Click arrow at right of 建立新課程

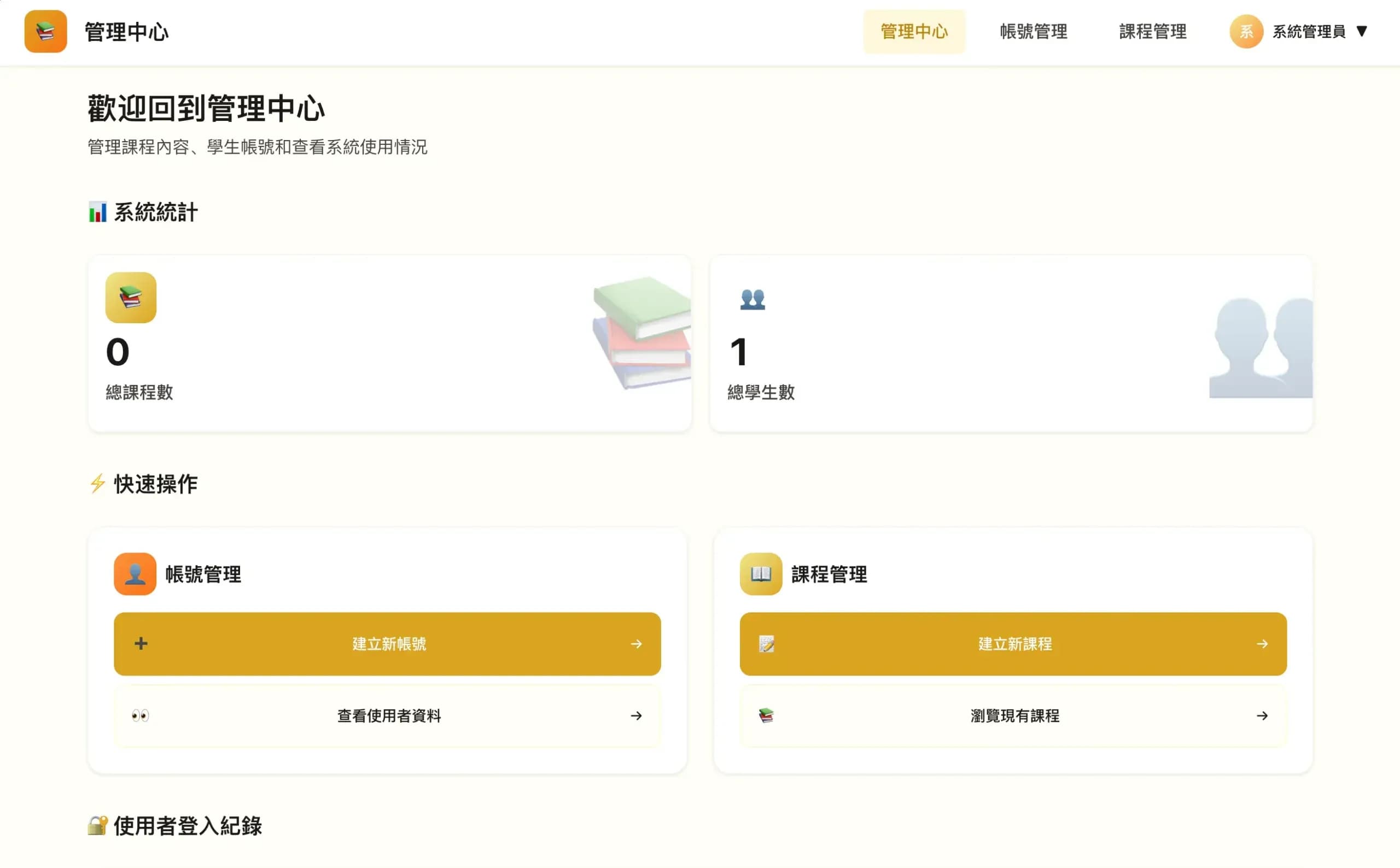(x=1262, y=644)
